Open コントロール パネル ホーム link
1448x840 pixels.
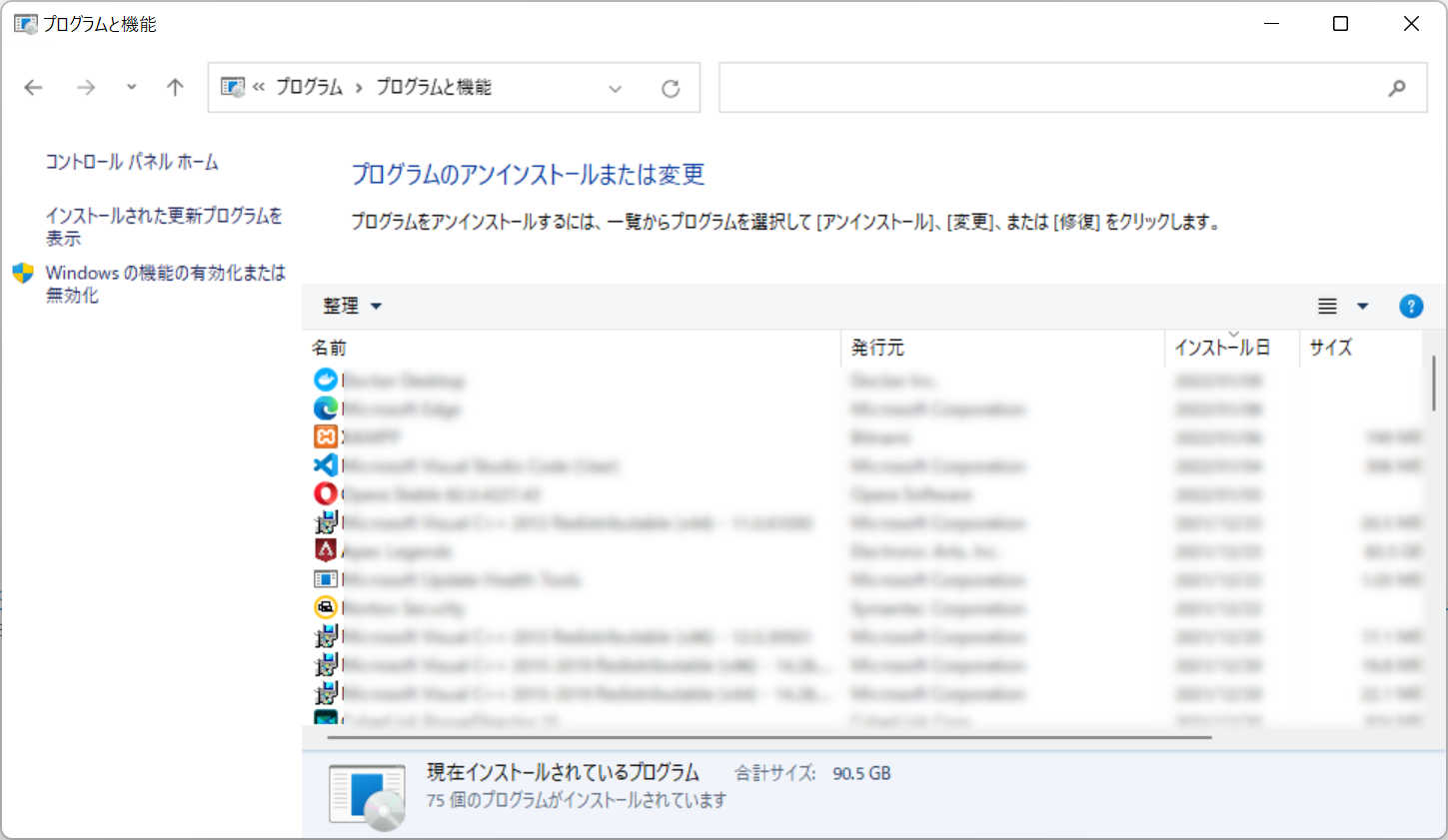(132, 162)
